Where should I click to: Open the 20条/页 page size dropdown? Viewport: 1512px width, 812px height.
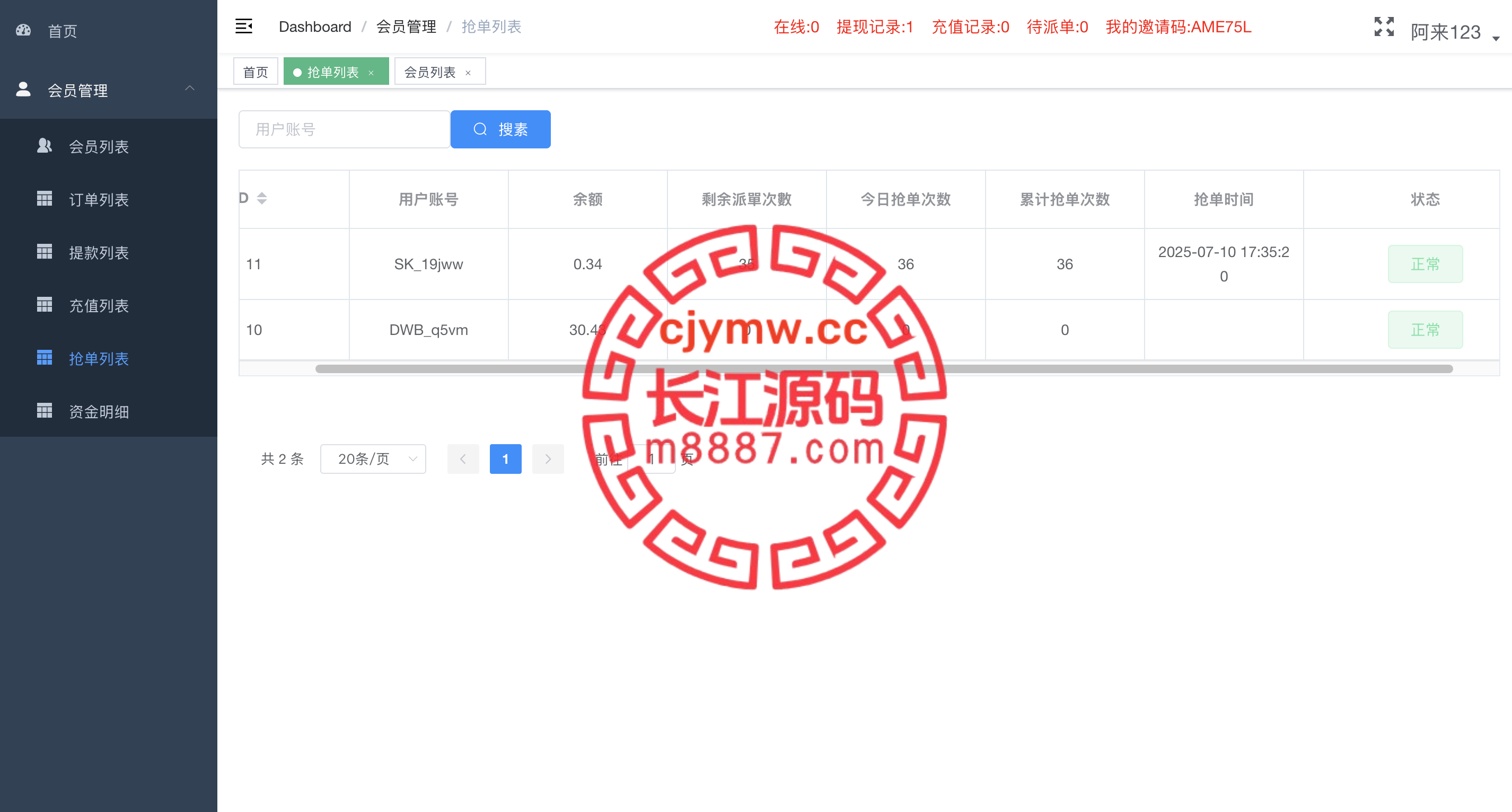[373, 459]
